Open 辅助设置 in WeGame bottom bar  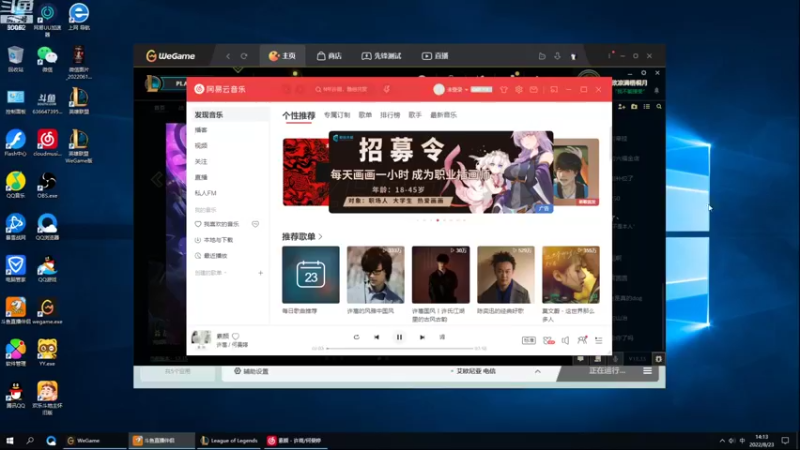pyautogui.click(x=251, y=371)
